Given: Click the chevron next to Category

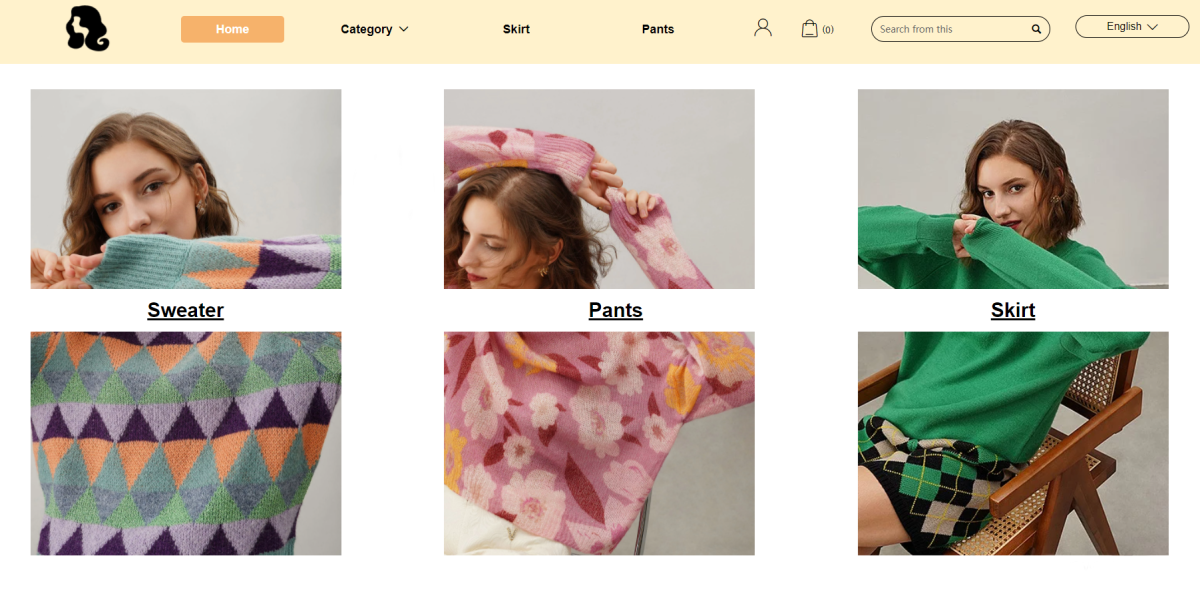Looking at the screenshot, I should click(x=404, y=29).
